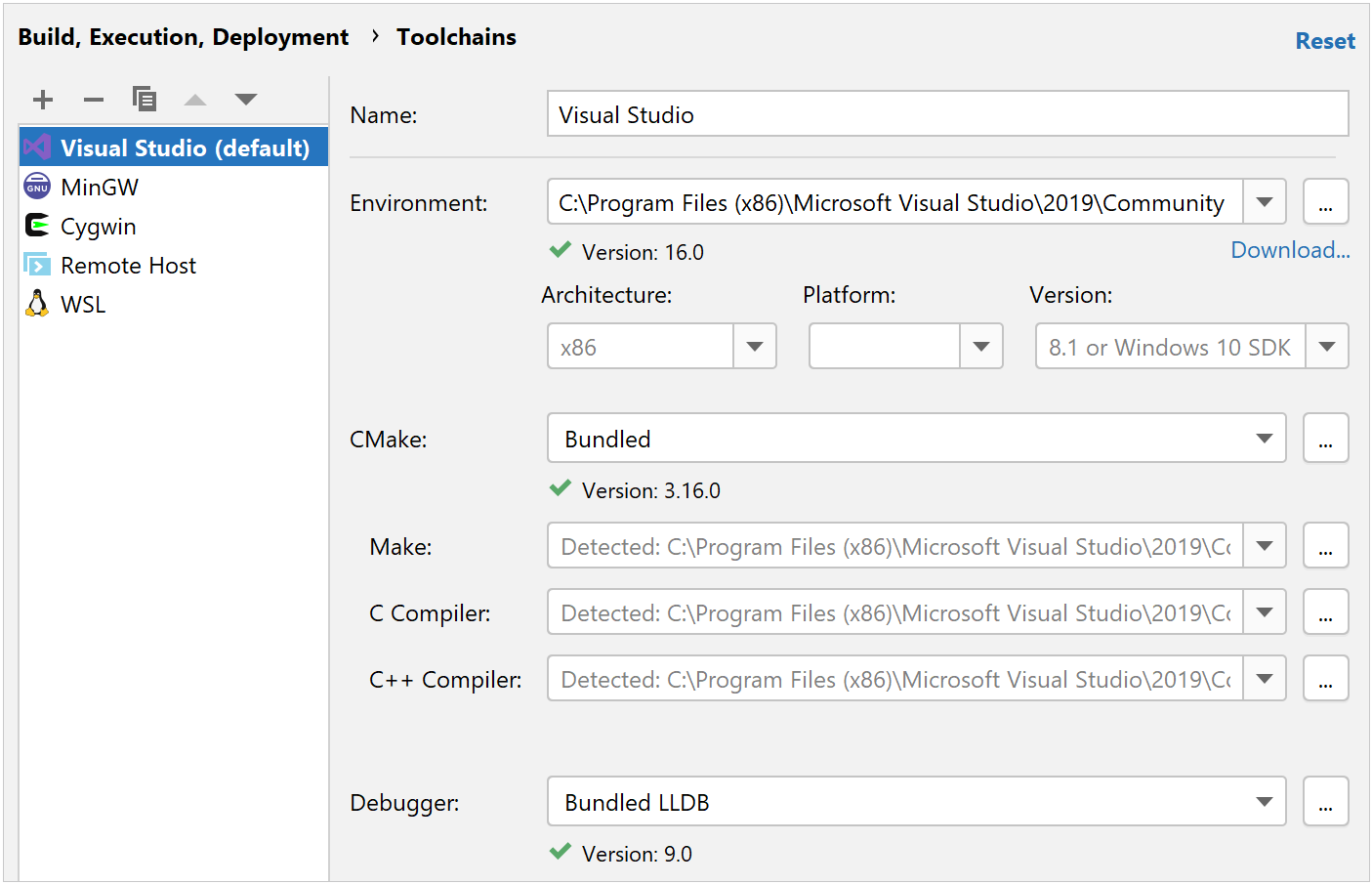
Task: Click the Visual Studio logo icon
Action: (37, 147)
